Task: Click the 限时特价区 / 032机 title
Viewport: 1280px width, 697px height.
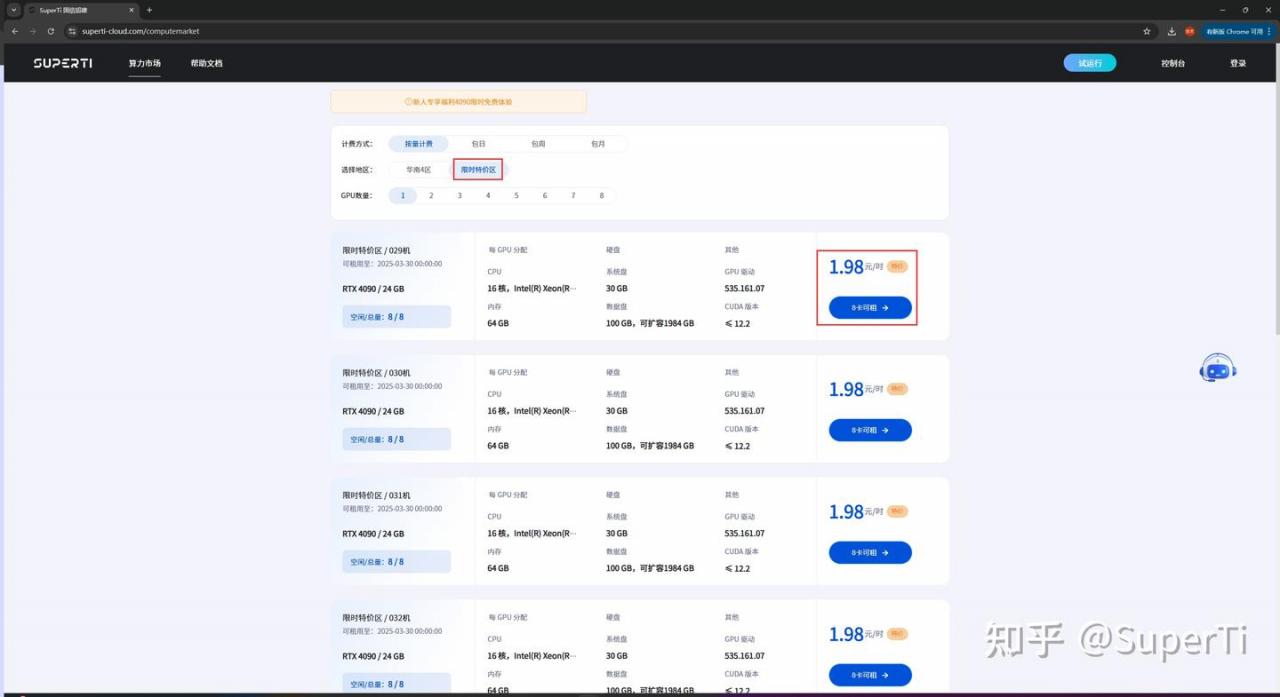Action: [377, 618]
